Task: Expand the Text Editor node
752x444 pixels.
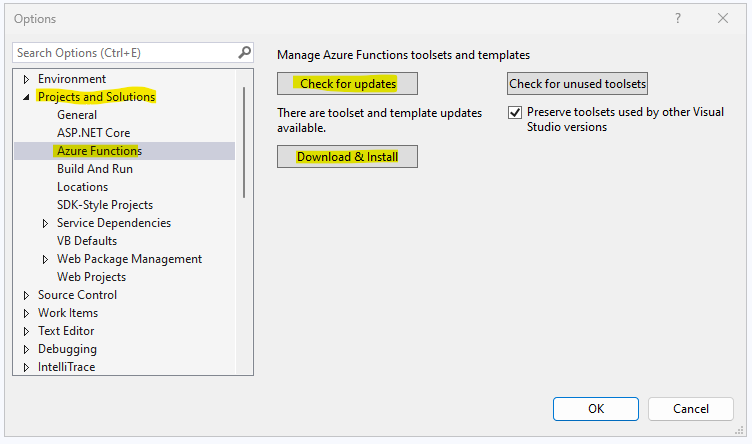Action: (26, 331)
